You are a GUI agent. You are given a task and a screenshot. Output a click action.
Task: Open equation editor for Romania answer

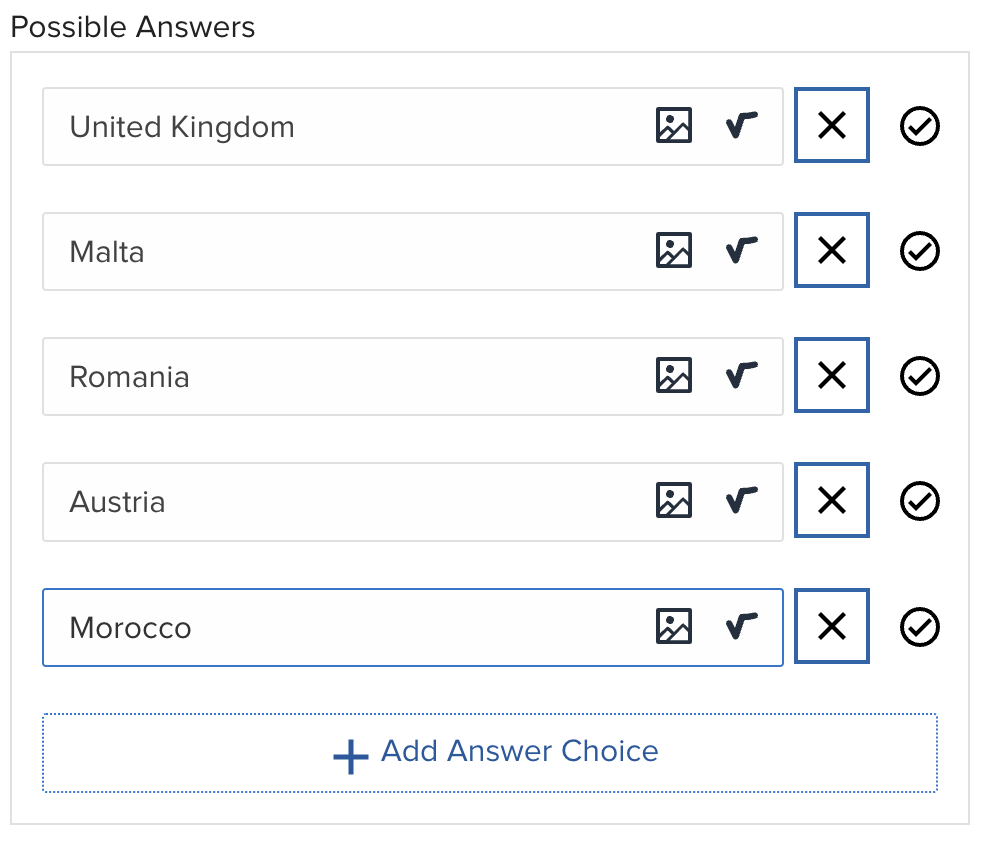pos(741,375)
